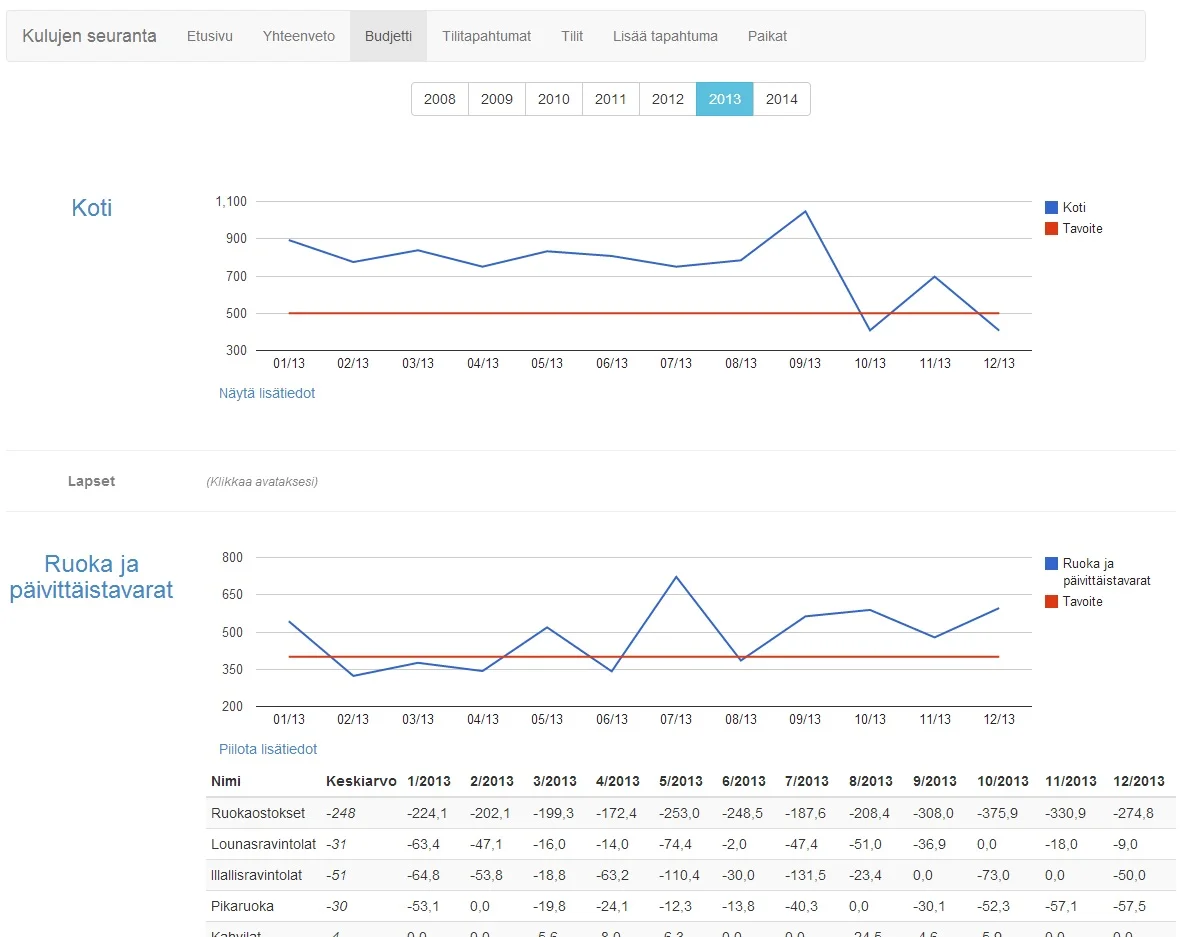Click the Lisää tapahtuma nav link
1189x937 pixels.
(x=665, y=36)
